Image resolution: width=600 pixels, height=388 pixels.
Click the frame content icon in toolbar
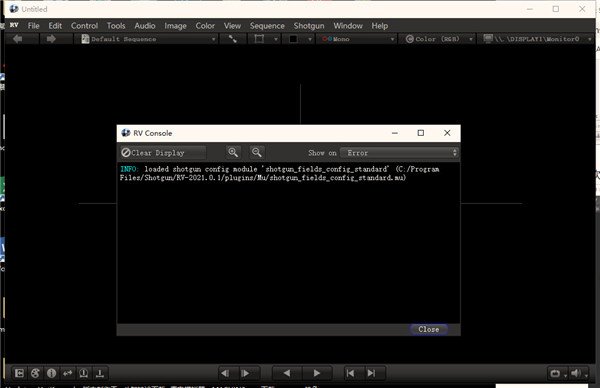coord(259,39)
